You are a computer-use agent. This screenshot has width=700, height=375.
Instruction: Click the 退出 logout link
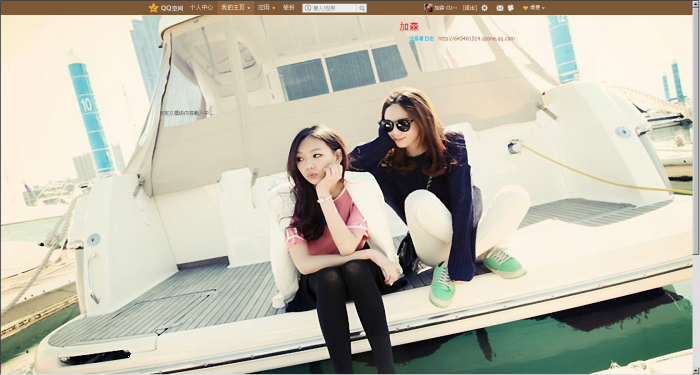470,8
